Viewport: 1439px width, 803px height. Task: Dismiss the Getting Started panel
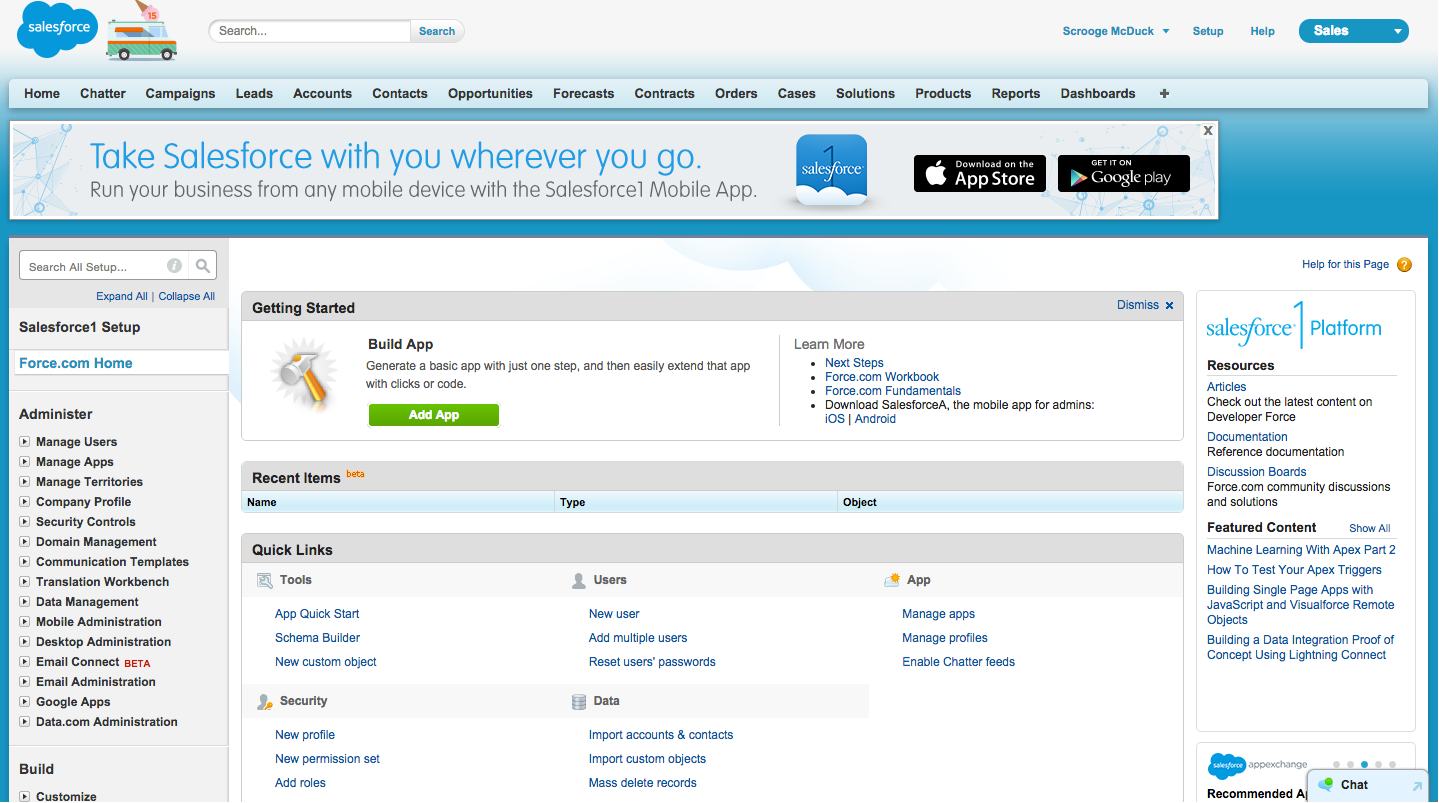pos(1145,305)
